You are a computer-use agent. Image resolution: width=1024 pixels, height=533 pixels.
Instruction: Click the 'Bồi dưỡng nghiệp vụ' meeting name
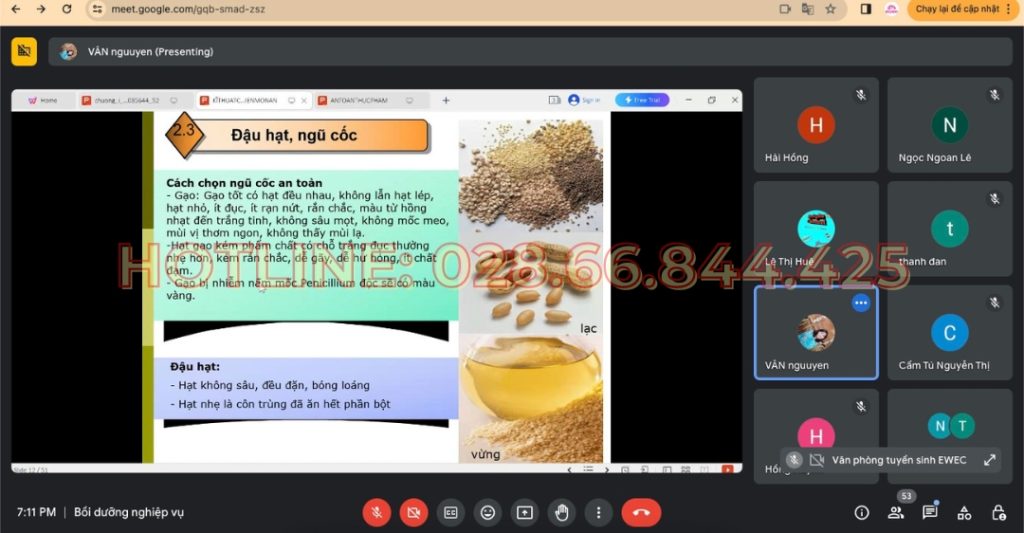click(129, 513)
